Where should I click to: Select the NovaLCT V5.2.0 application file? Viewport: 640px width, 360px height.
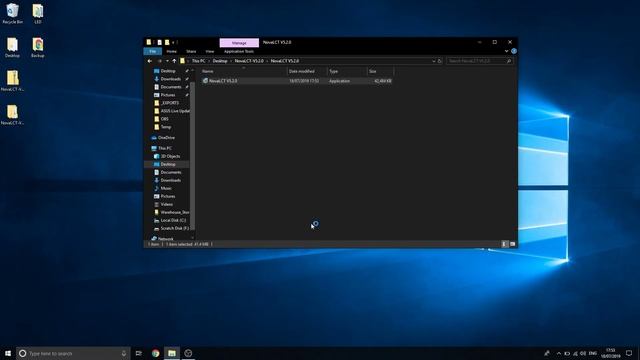[297, 81]
